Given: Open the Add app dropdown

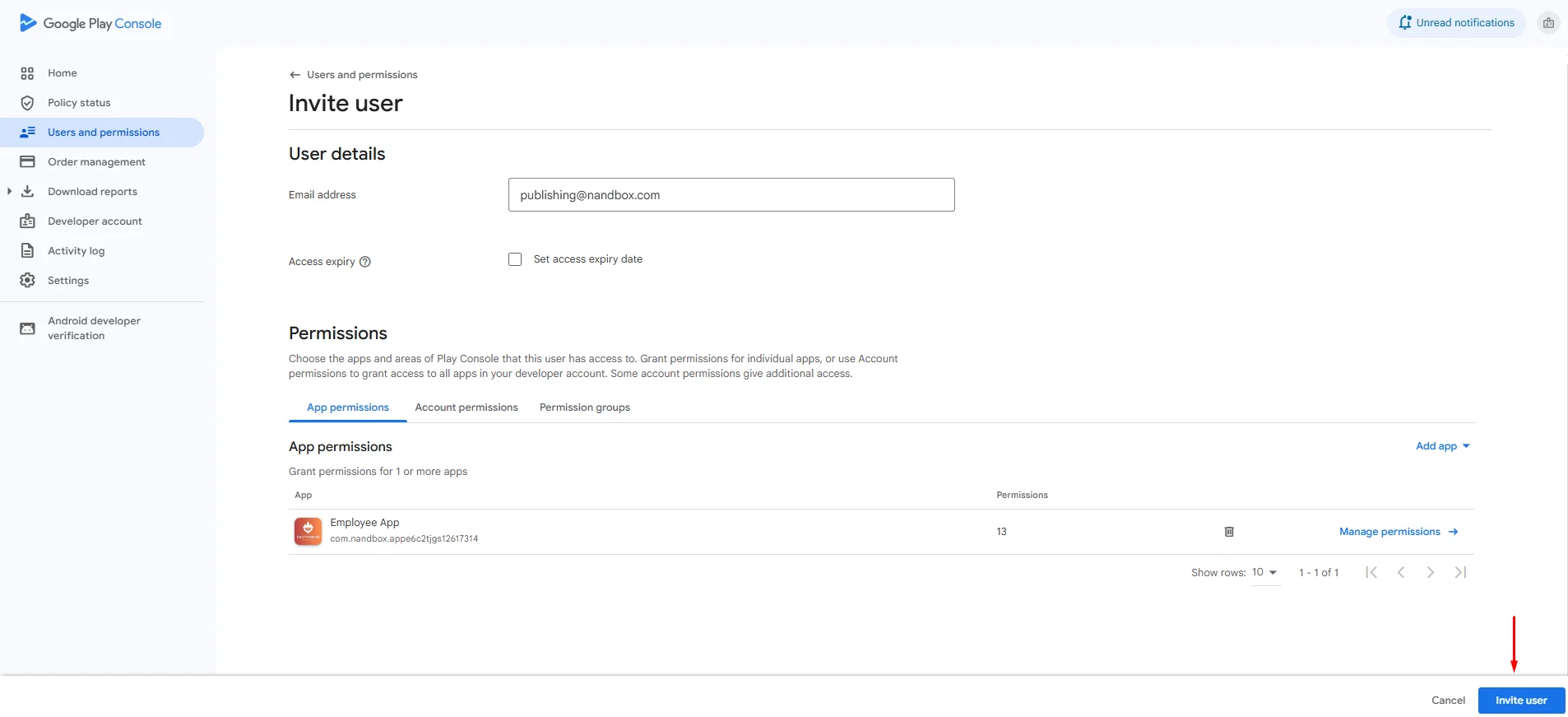Looking at the screenshot, I should [1442, 446].
